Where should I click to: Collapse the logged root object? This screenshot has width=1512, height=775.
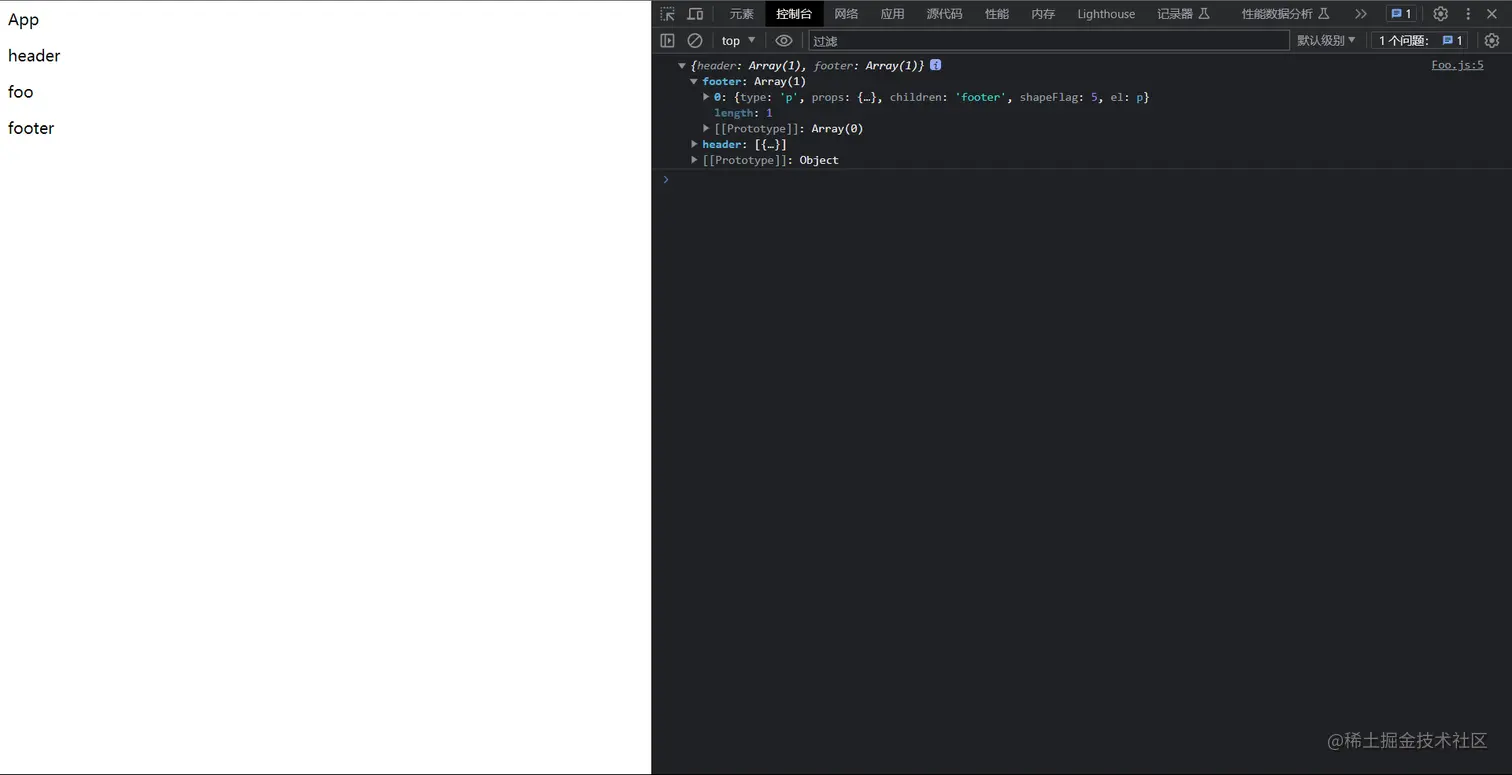[682, 66]
